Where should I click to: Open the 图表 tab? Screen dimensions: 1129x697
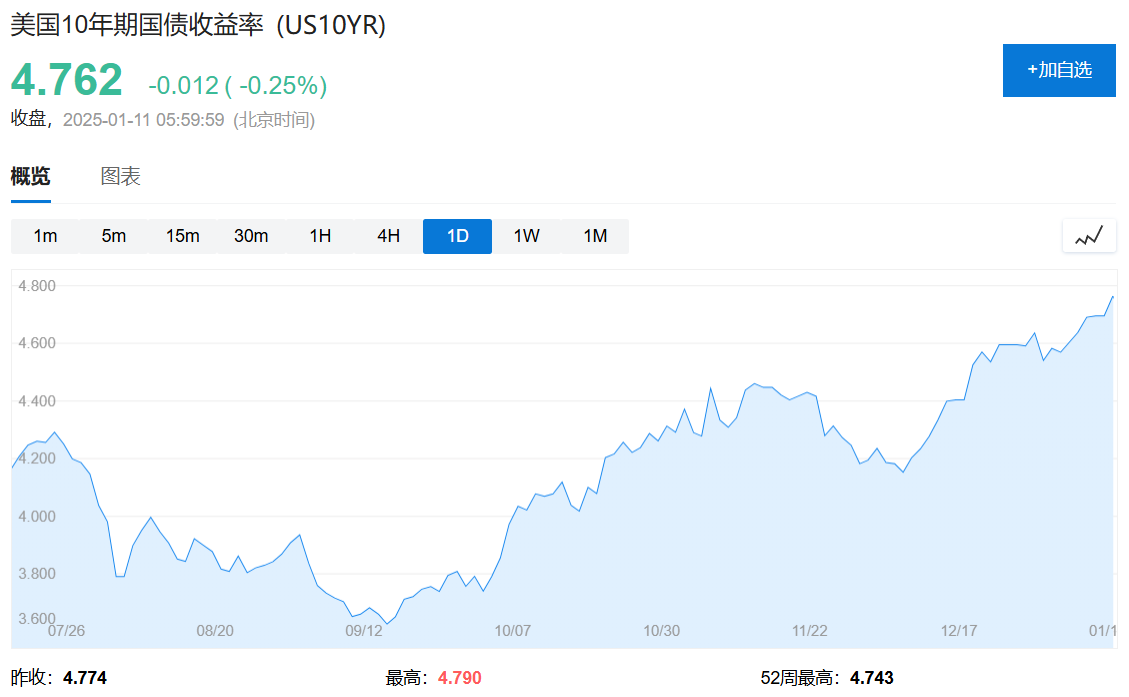(x=120, y=177)
